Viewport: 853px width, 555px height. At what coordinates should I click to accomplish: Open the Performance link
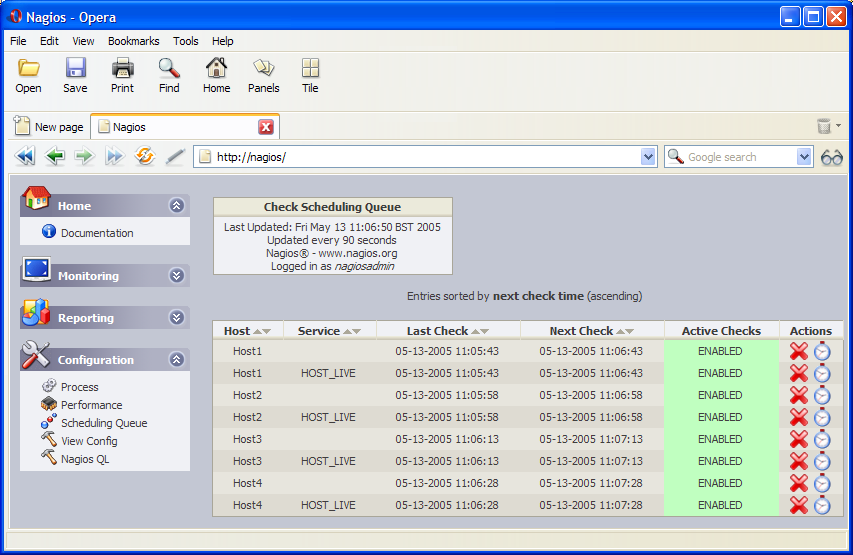point(91,405)
